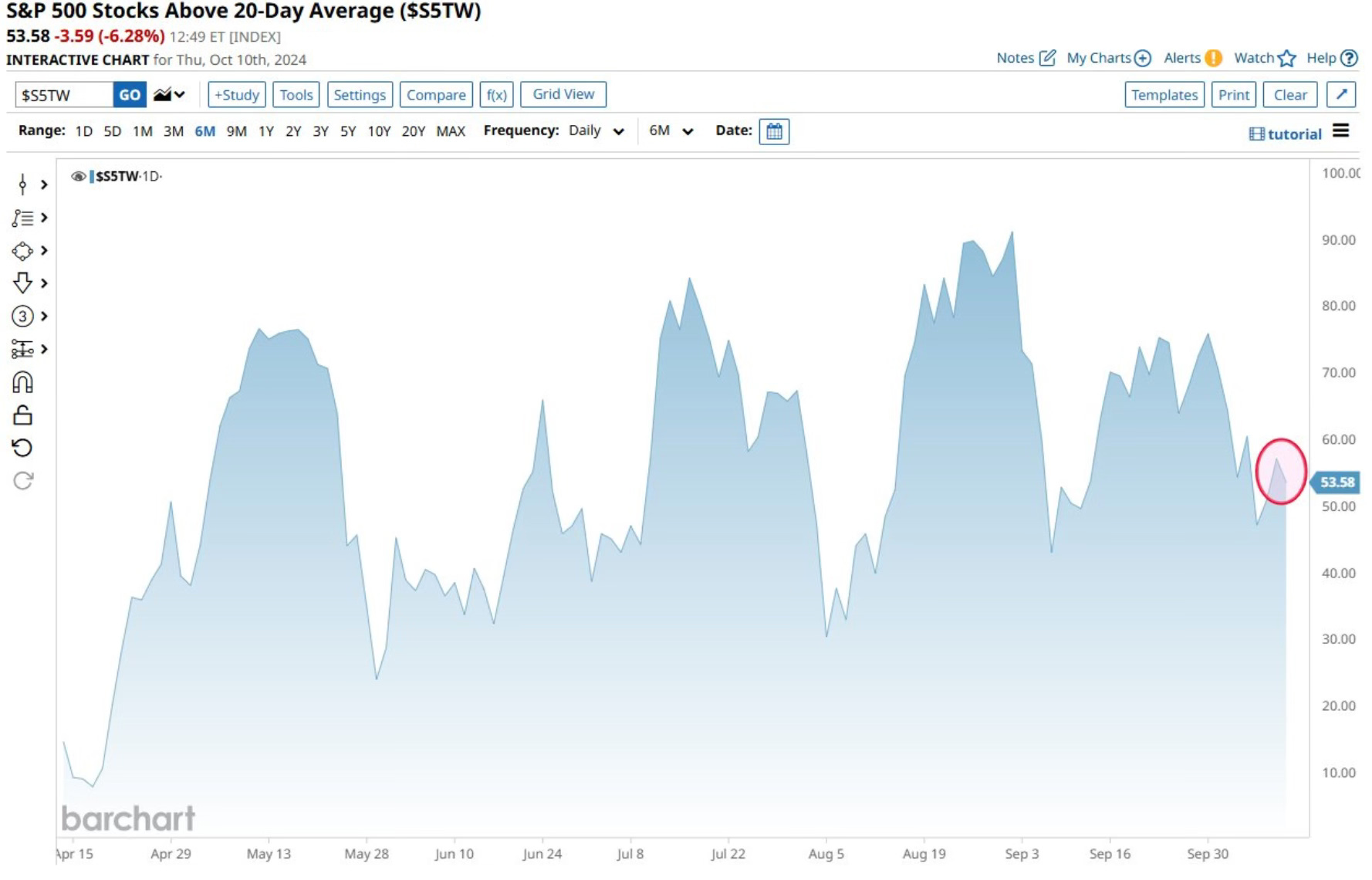Click the Alerts exclamation icon
This screenshot has width=1372, height=880.
point(1213,58)
